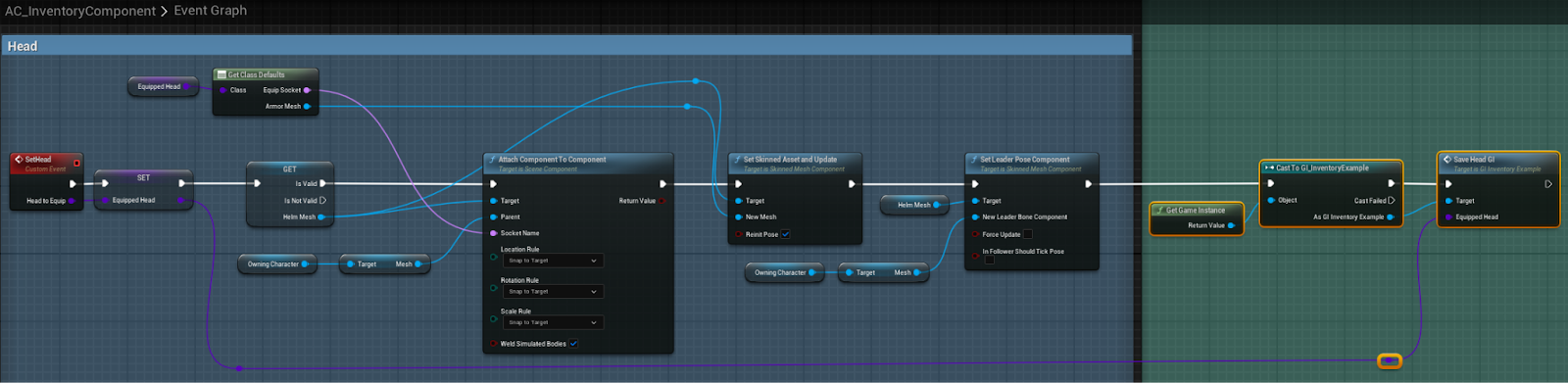1568x383 pixels.
Task: Open the Location Rule dropdown
Action: click(554, 261)
